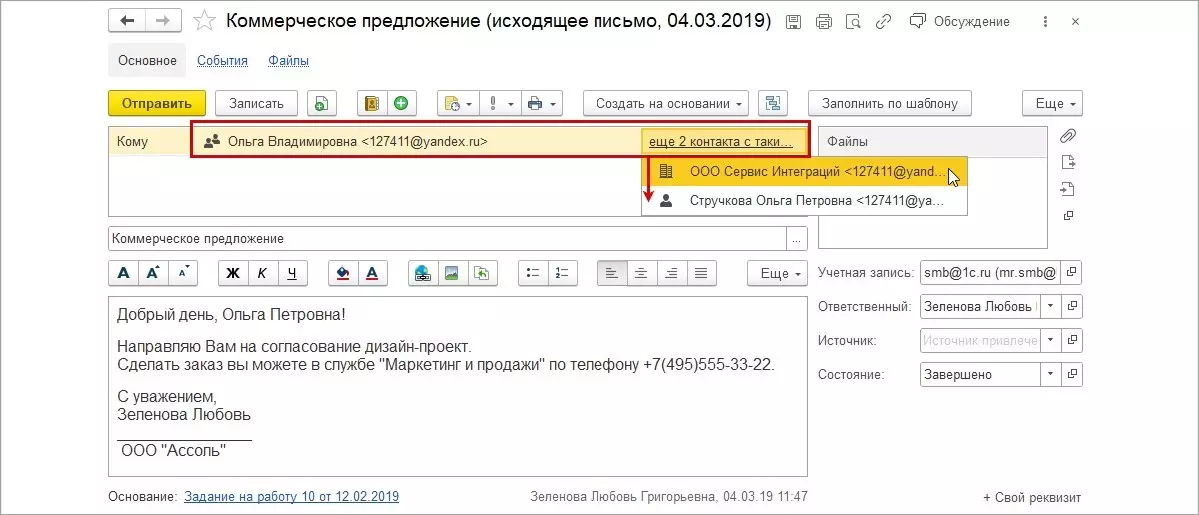
Task: Increase font size with A-up icon
Action: tap(154, 273)
